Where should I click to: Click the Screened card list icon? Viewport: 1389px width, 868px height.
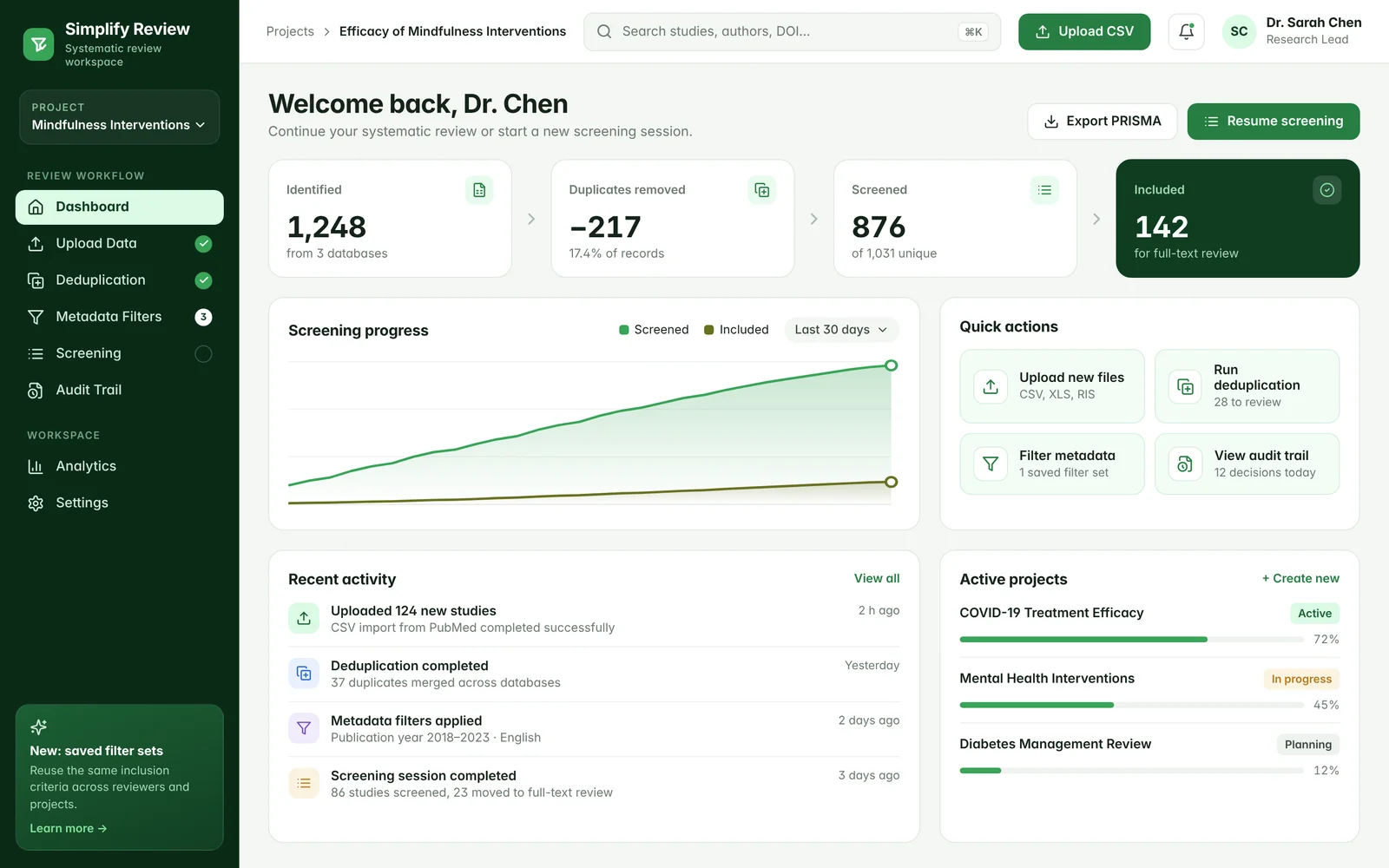[1044, 190]
